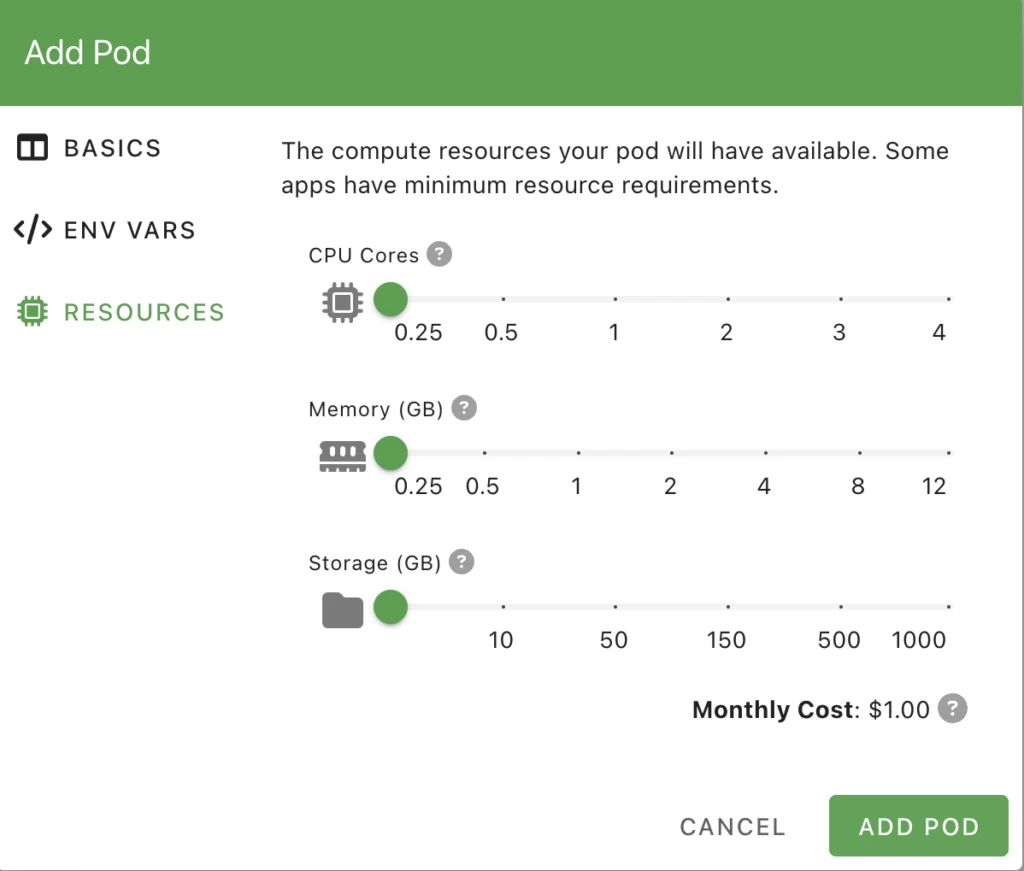This screenshot has width=1024, height=871.
Task: Set Storage slider to 1000 GB
Action: point(946,606)
